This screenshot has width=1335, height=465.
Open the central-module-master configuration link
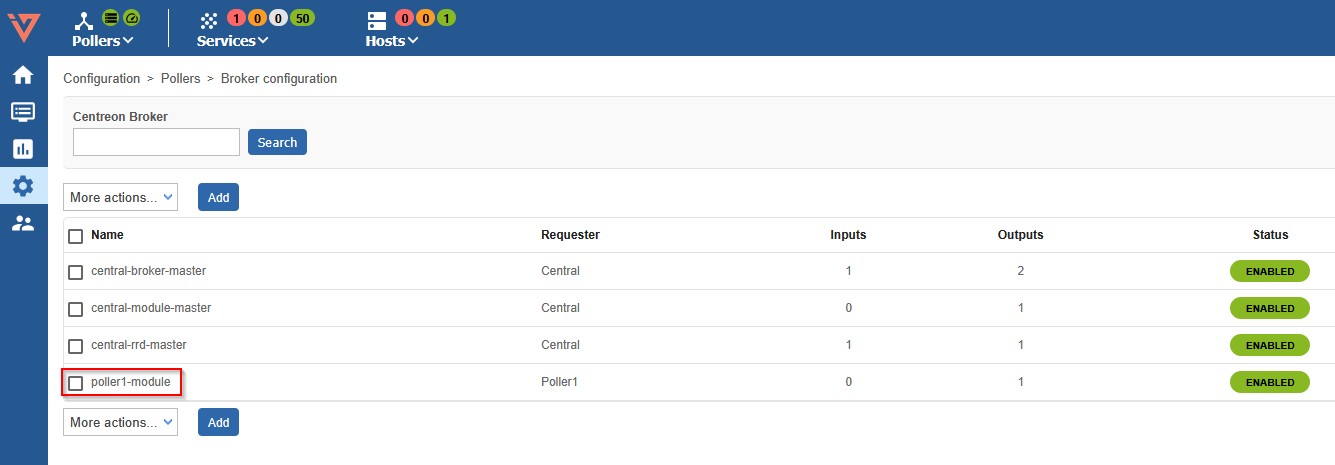151,308
